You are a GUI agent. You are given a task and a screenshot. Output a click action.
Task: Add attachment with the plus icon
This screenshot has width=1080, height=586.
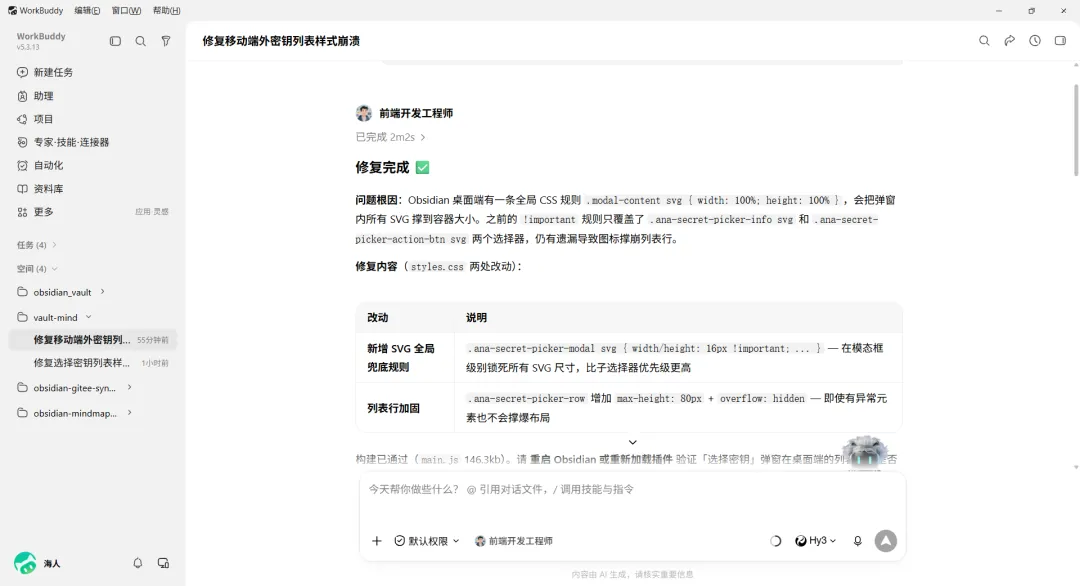pyautogui.click(x=377, y=541)
